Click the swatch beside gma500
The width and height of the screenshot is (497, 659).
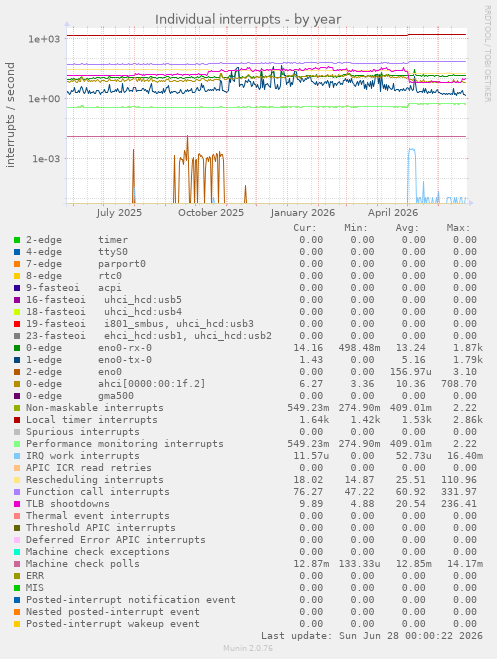point(17,396)
